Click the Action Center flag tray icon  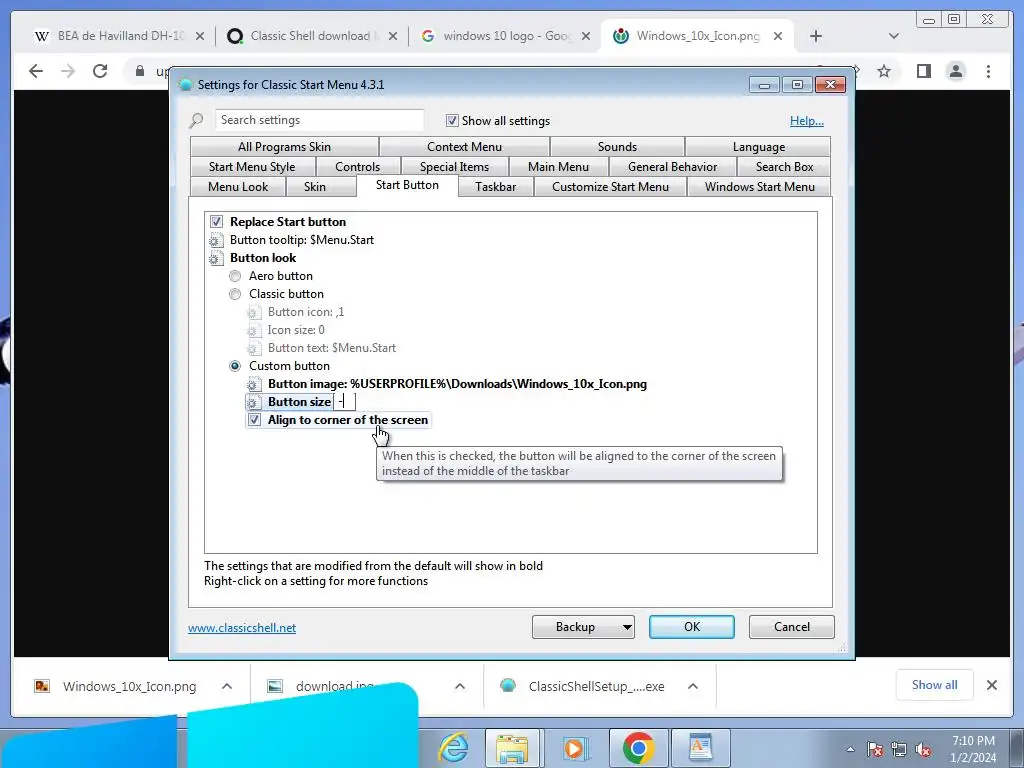tap(874, 749)
